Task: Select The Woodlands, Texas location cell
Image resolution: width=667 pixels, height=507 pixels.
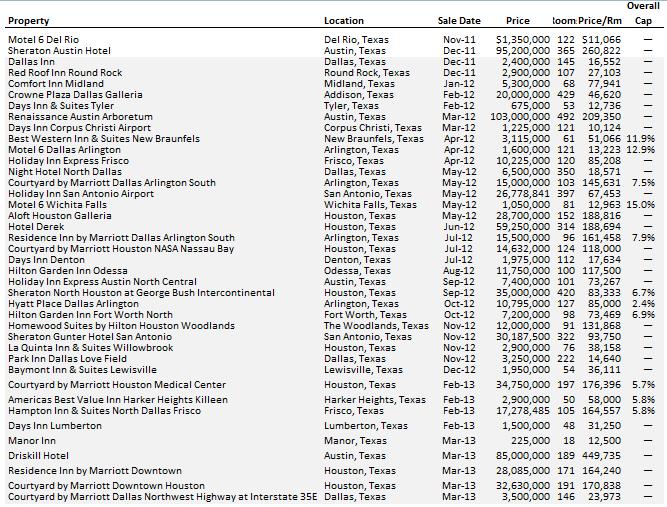Action: pos(376,326)
